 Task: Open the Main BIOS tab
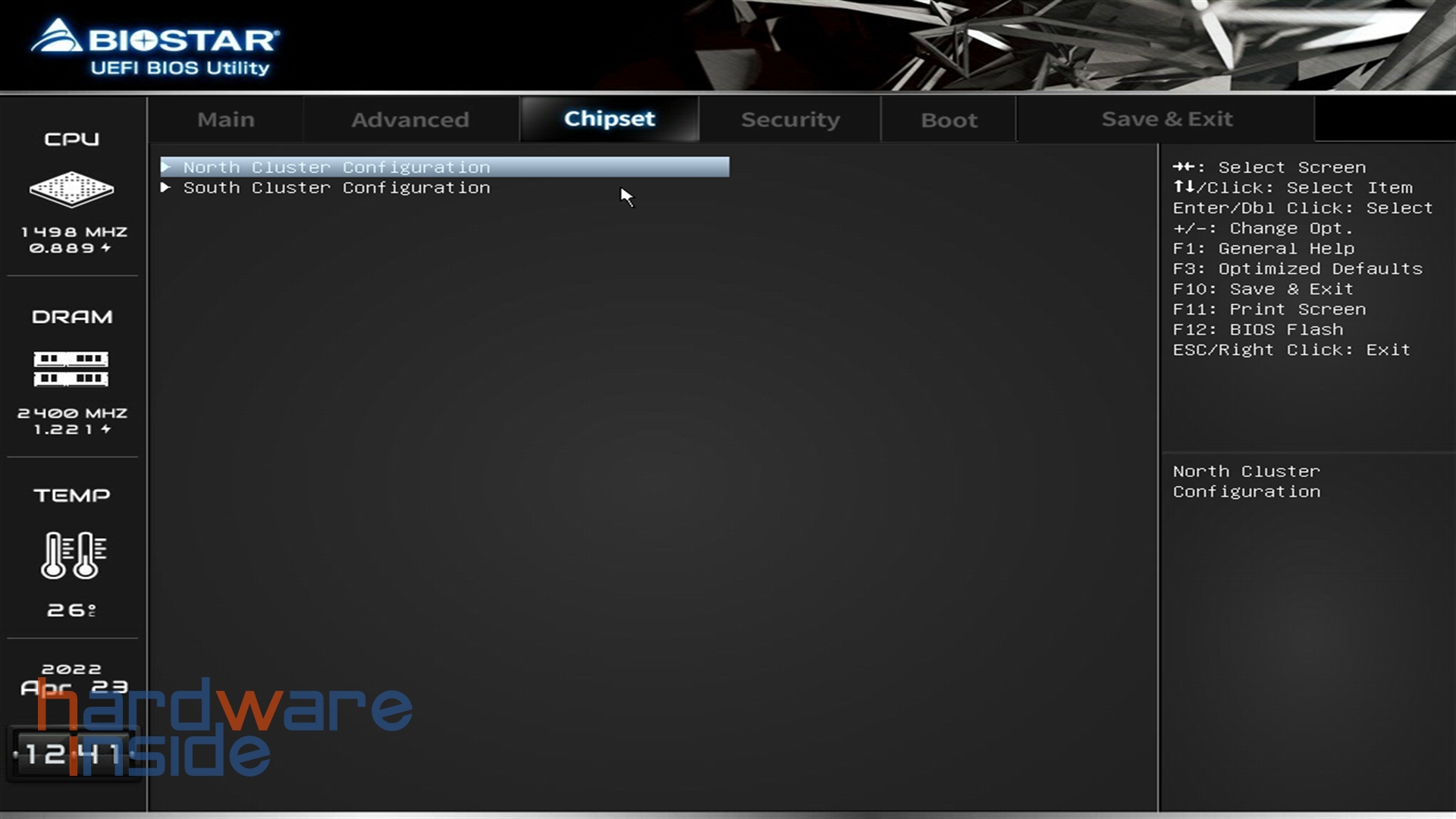coord(225,119)
